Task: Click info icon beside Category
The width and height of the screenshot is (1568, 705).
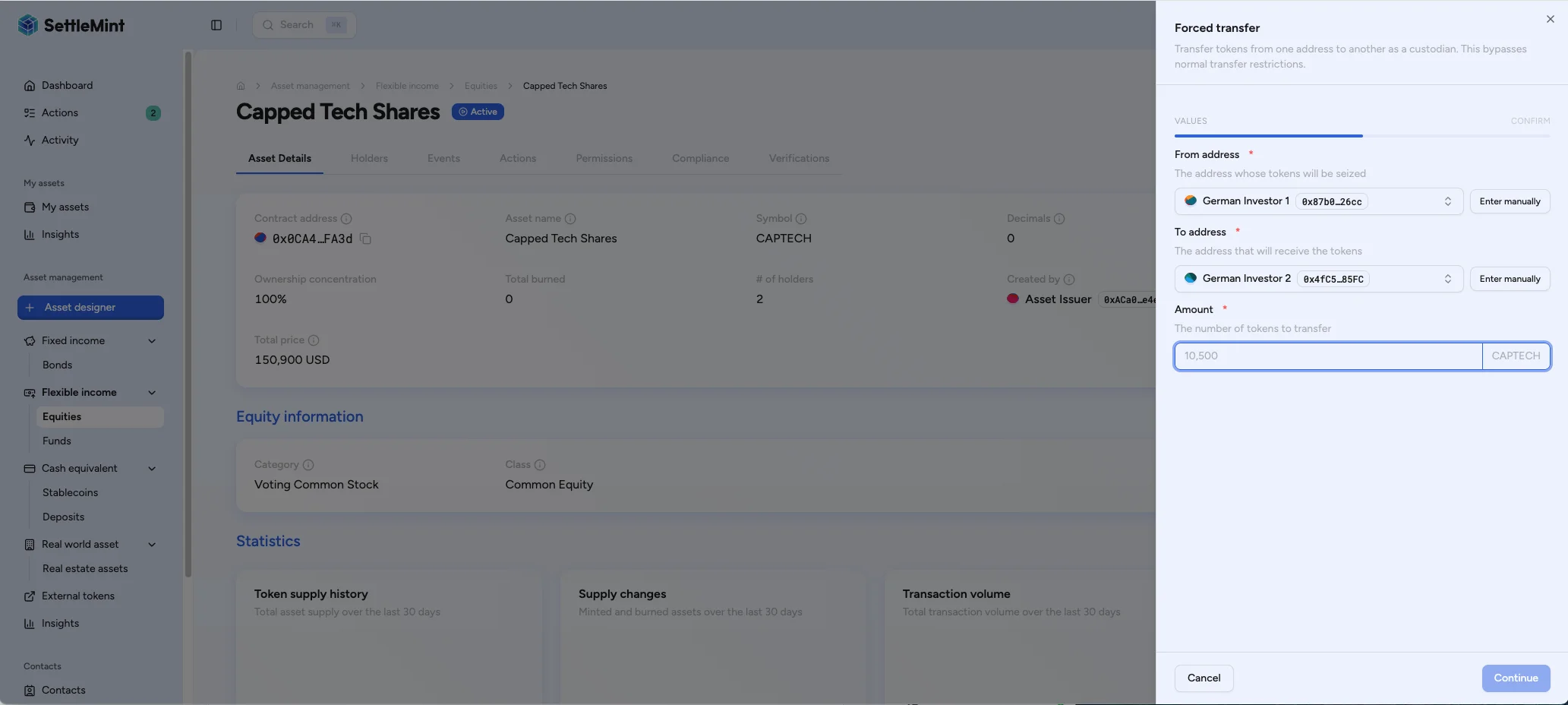Action: (x=308, y=465)
